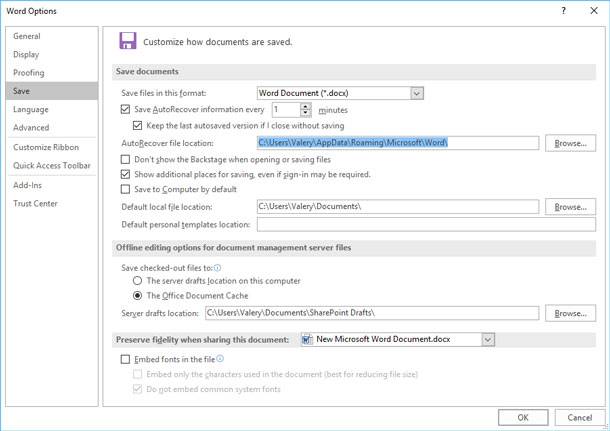Enable Embed fonts in the file checkbox
The height and width of the screenshot is (431, 610).
pos(125,359)
